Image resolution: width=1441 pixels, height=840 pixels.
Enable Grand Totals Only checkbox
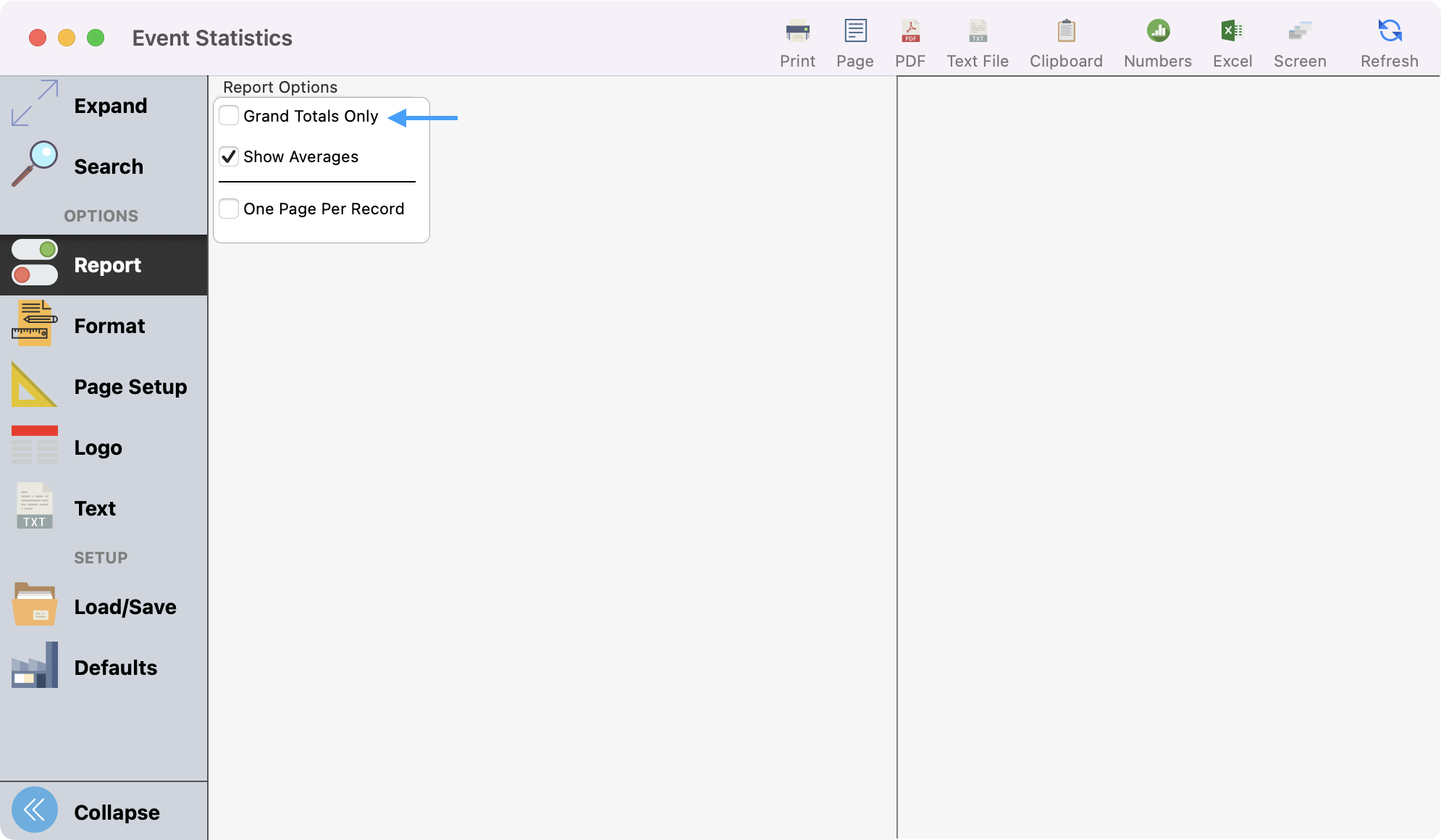(229, 116)
